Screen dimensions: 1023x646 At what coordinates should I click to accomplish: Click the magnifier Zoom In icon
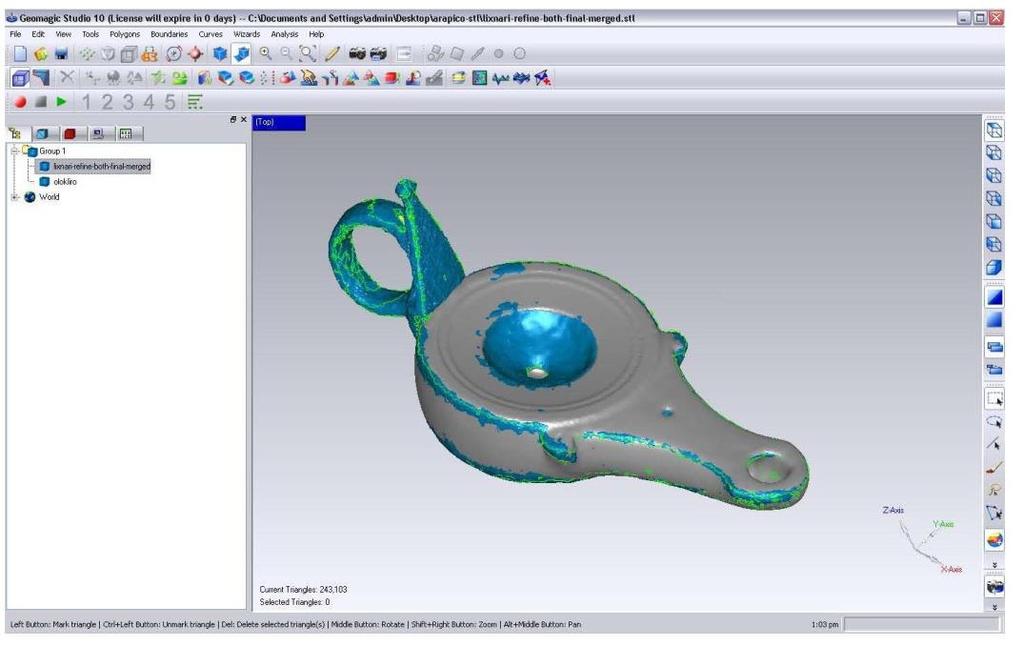pyautogui.click(x=266, y=54)
